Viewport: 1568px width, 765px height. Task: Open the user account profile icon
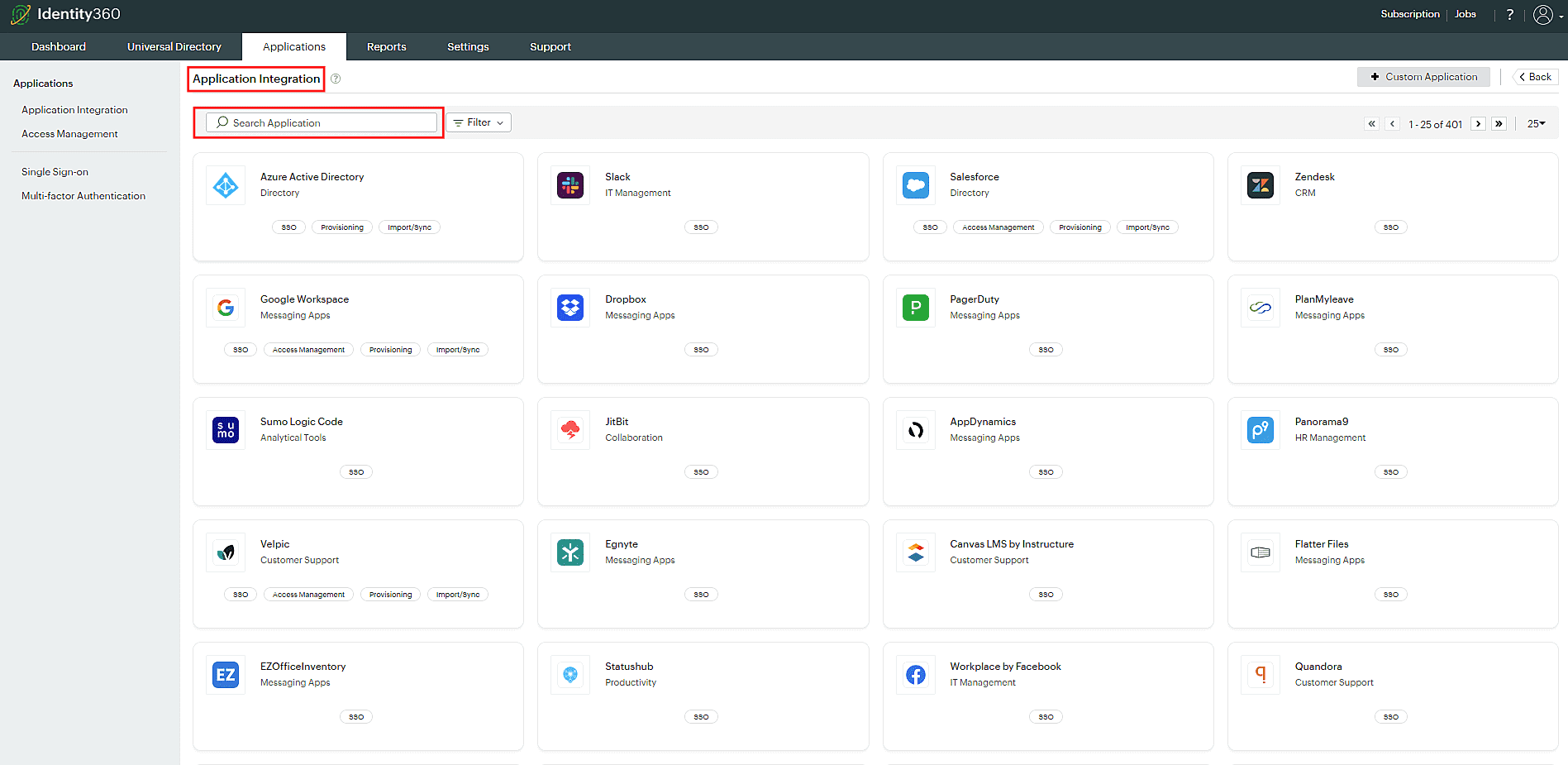point(1542,14)
